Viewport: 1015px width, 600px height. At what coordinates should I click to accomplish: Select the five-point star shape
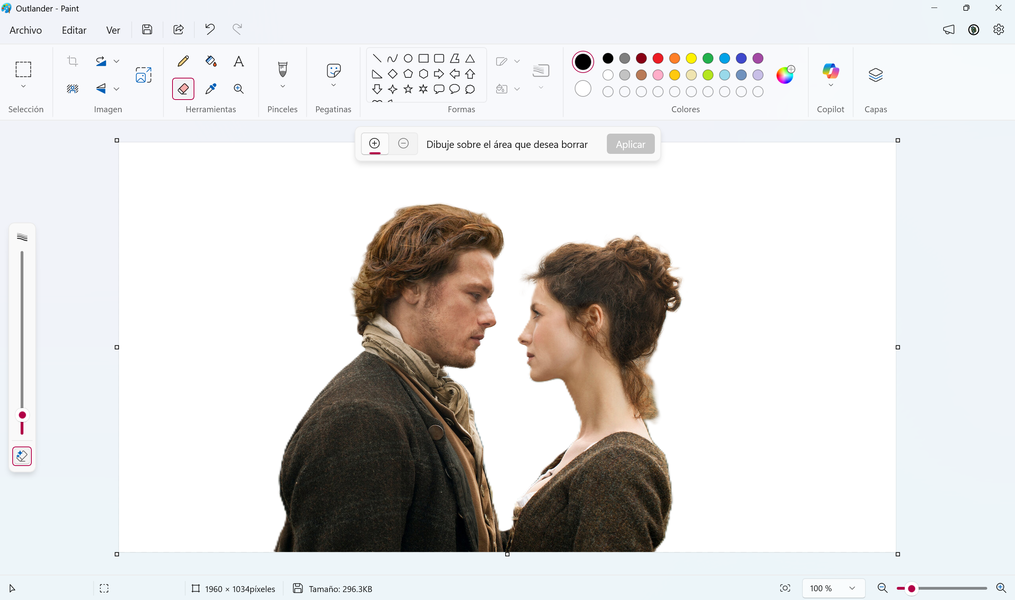coord(408,89)
